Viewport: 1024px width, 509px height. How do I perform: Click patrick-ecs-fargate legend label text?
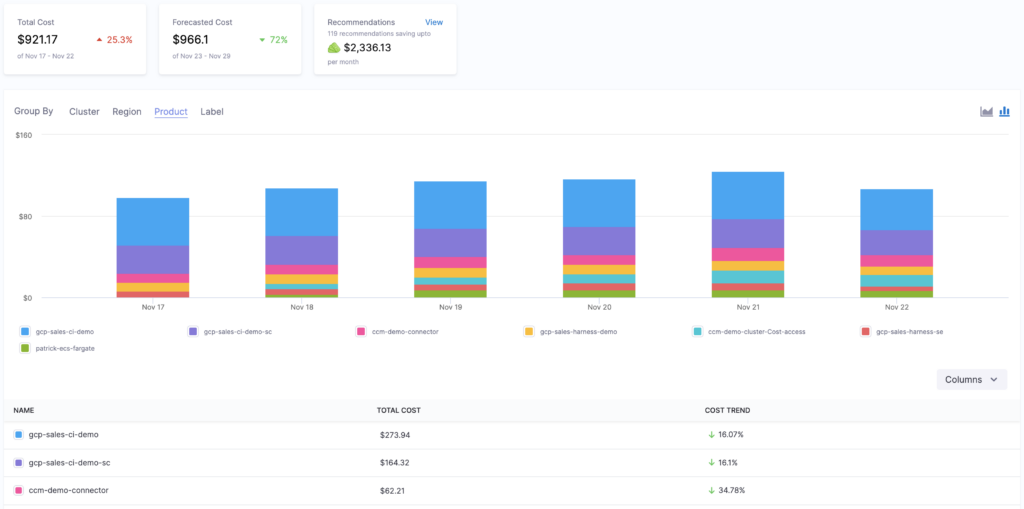[65, 348]
